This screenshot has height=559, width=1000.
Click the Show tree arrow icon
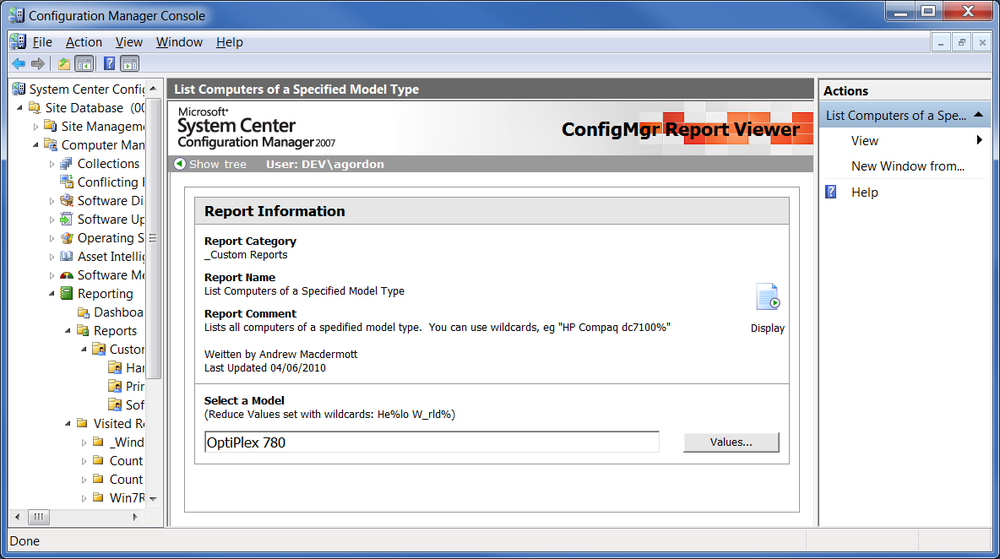point(180,164)
